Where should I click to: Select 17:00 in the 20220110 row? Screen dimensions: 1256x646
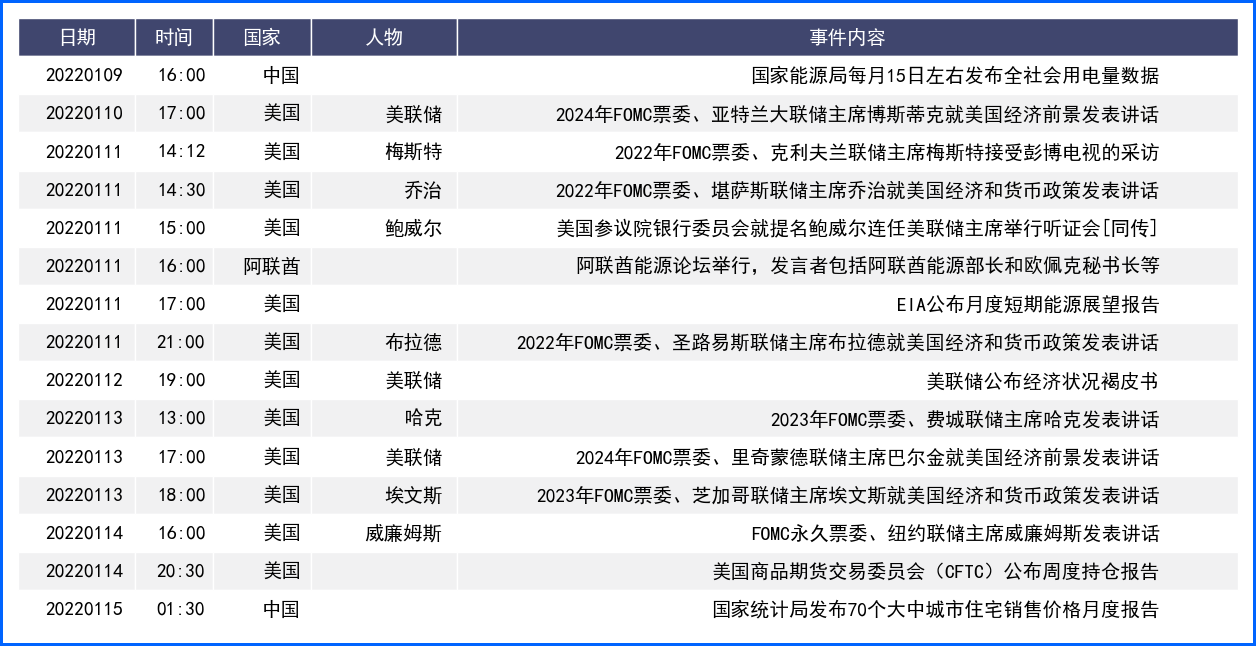pos(181,113)
